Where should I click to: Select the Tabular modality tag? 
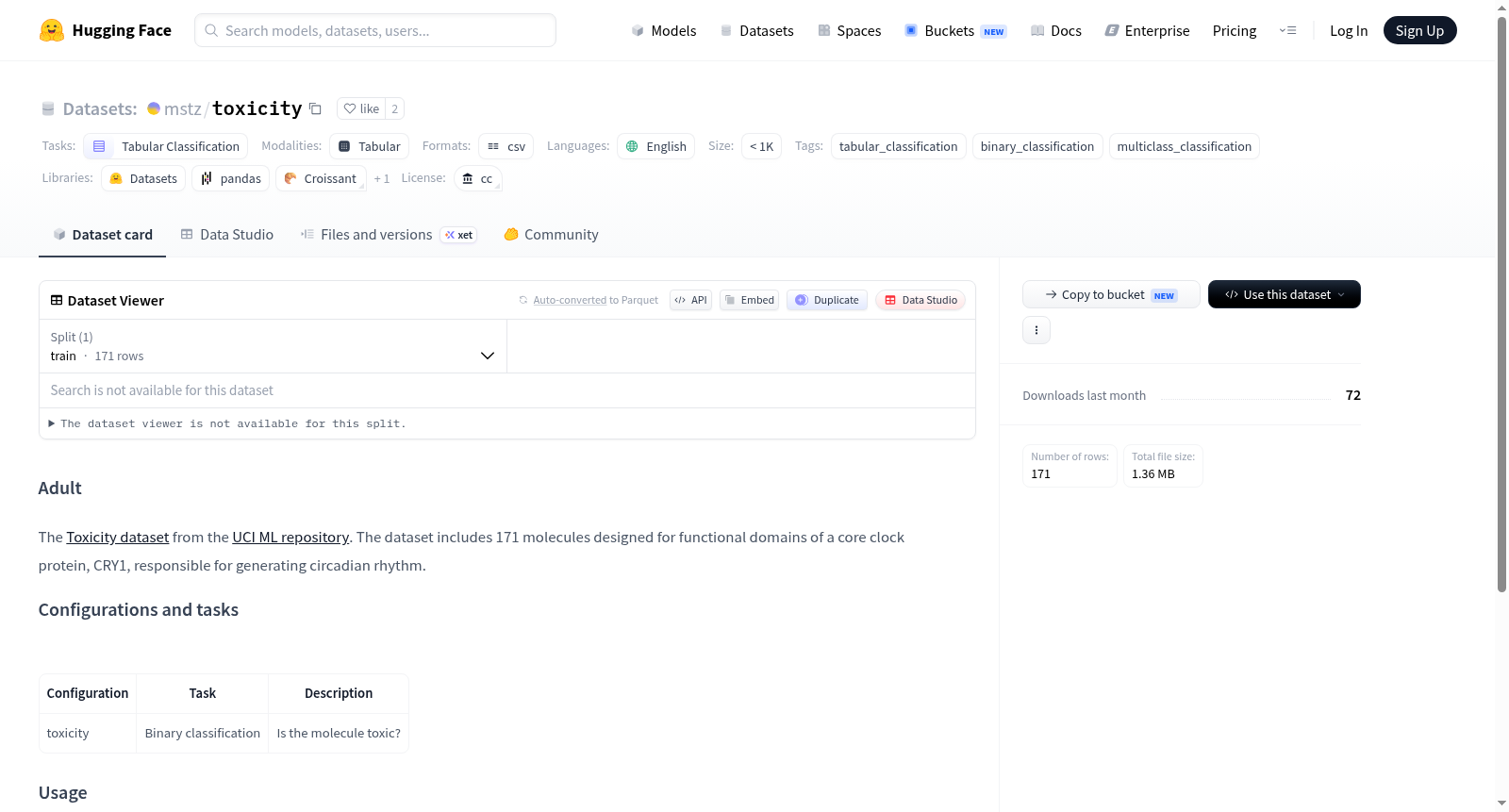370,146
